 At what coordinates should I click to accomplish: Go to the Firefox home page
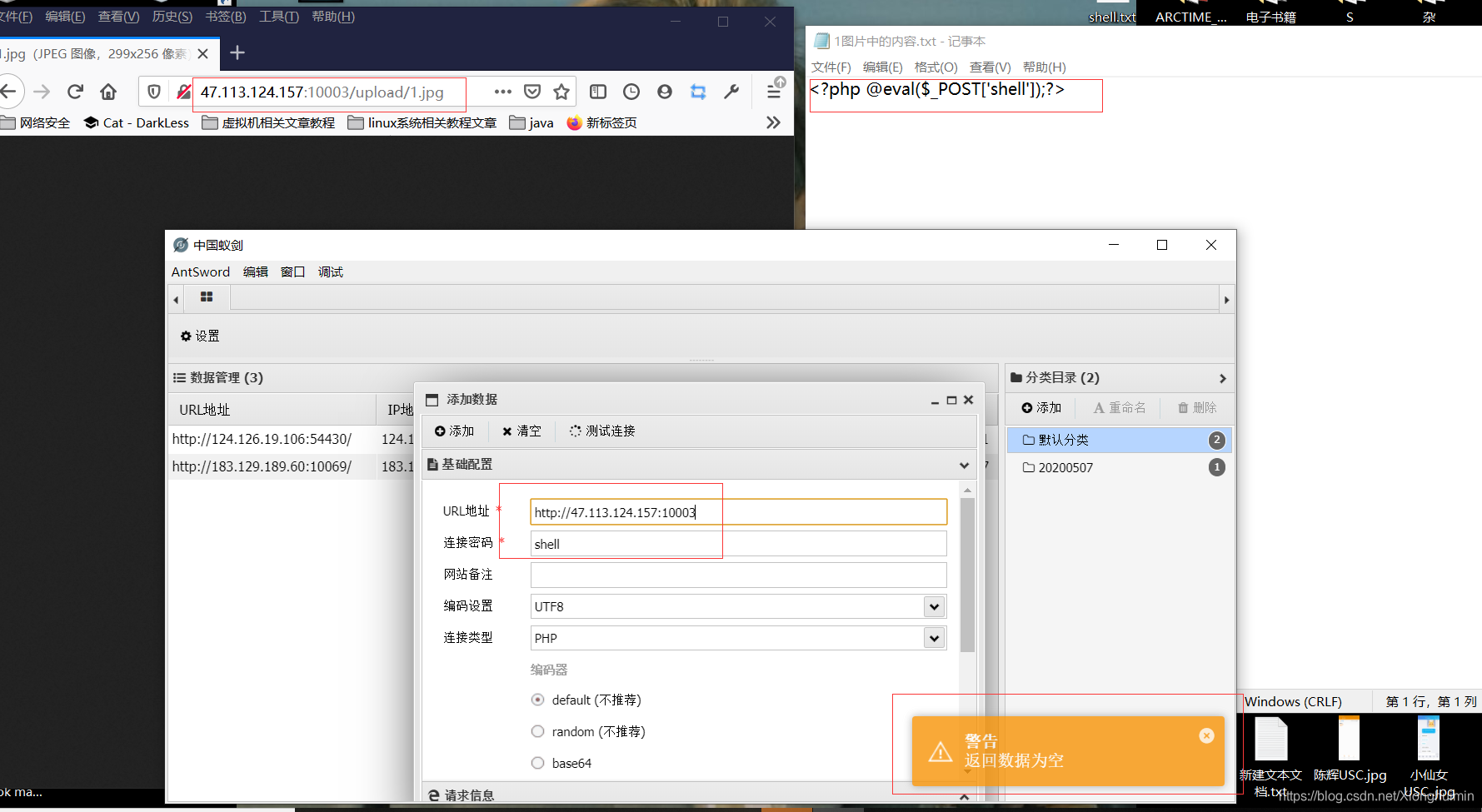click(108, 92)
